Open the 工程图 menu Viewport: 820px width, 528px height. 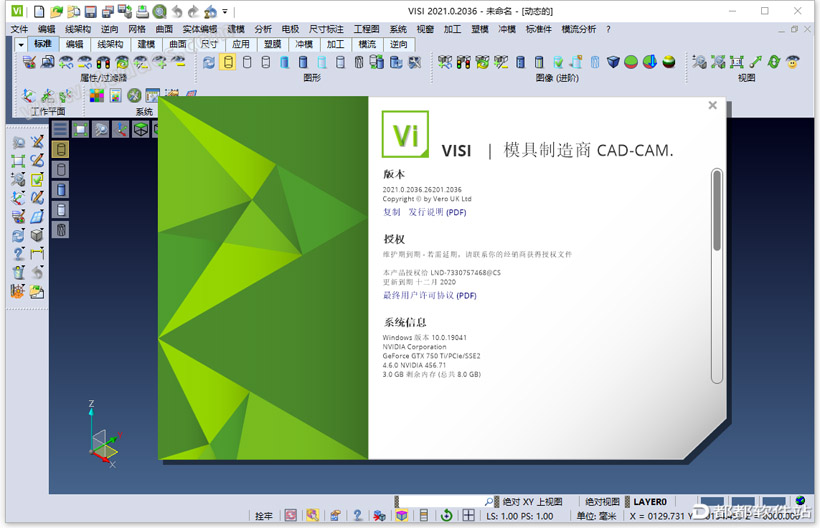point(366,29)
